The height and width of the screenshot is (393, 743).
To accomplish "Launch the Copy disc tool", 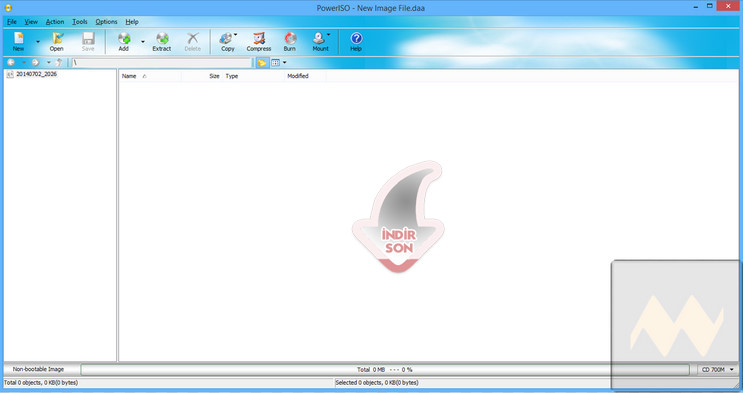I will [x=228, y=42].
